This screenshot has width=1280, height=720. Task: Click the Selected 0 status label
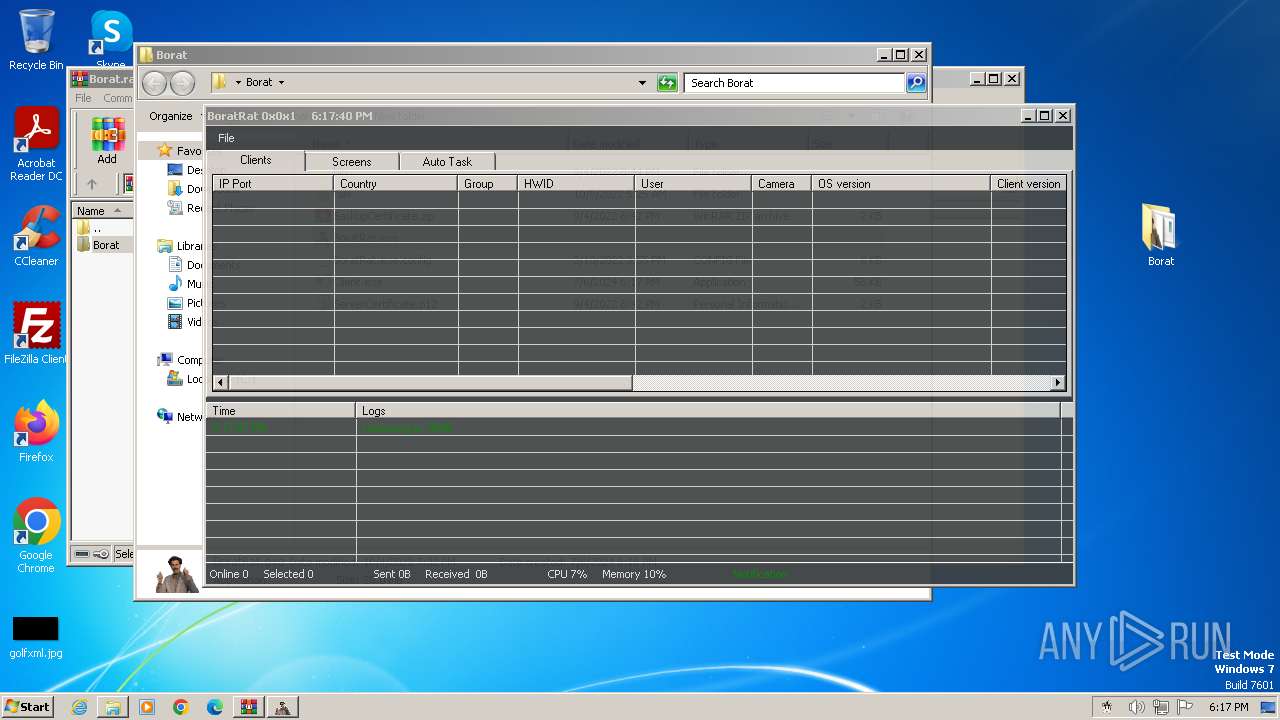pos(288,574)
